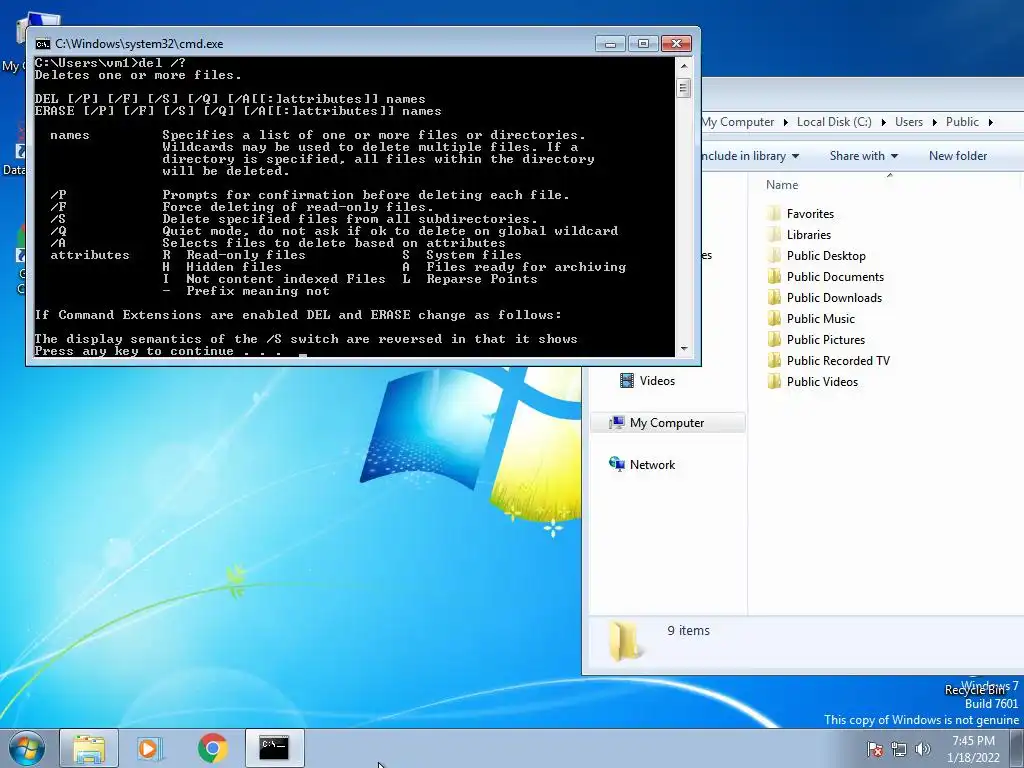The height and width of the screenshot is (768, 1024).
Task: Select the Public Pictures folder name
Action: coord(825,339)
